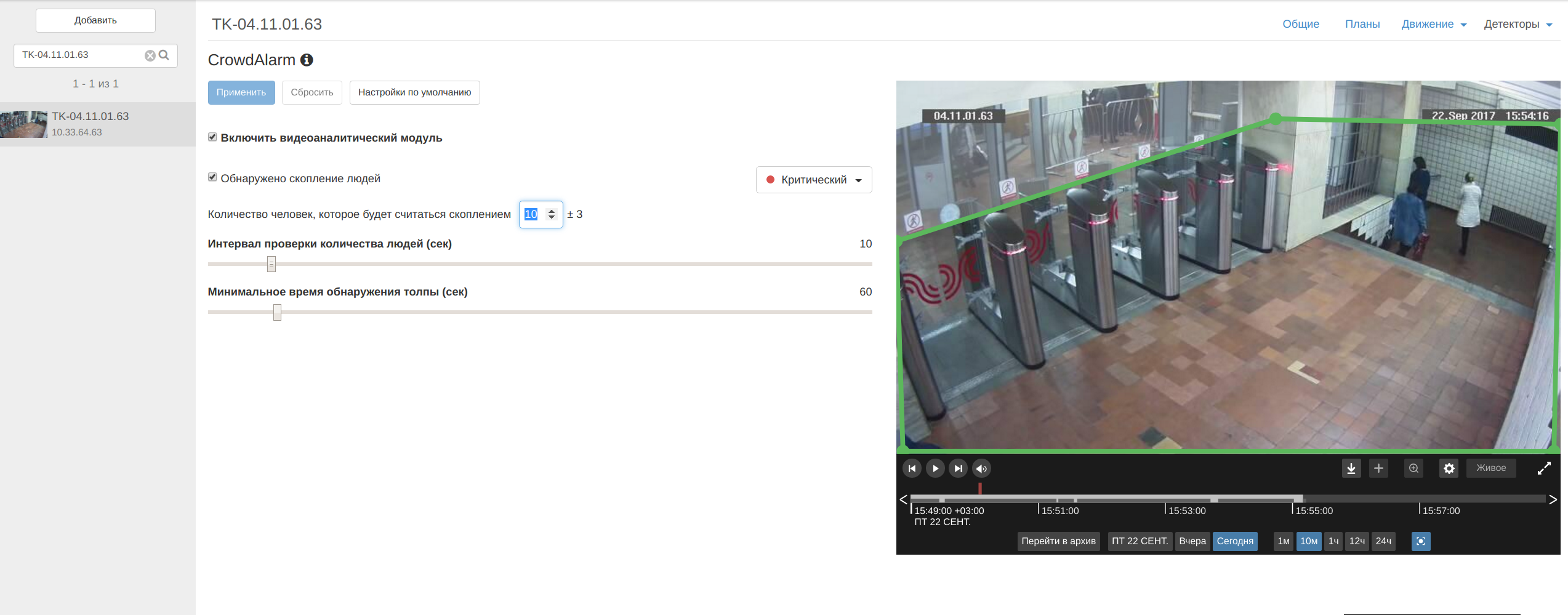The height and width of the screenshot is (615, 1568).
Task: Open the Детекторы dropdown menu
Action: (1518, 24)
